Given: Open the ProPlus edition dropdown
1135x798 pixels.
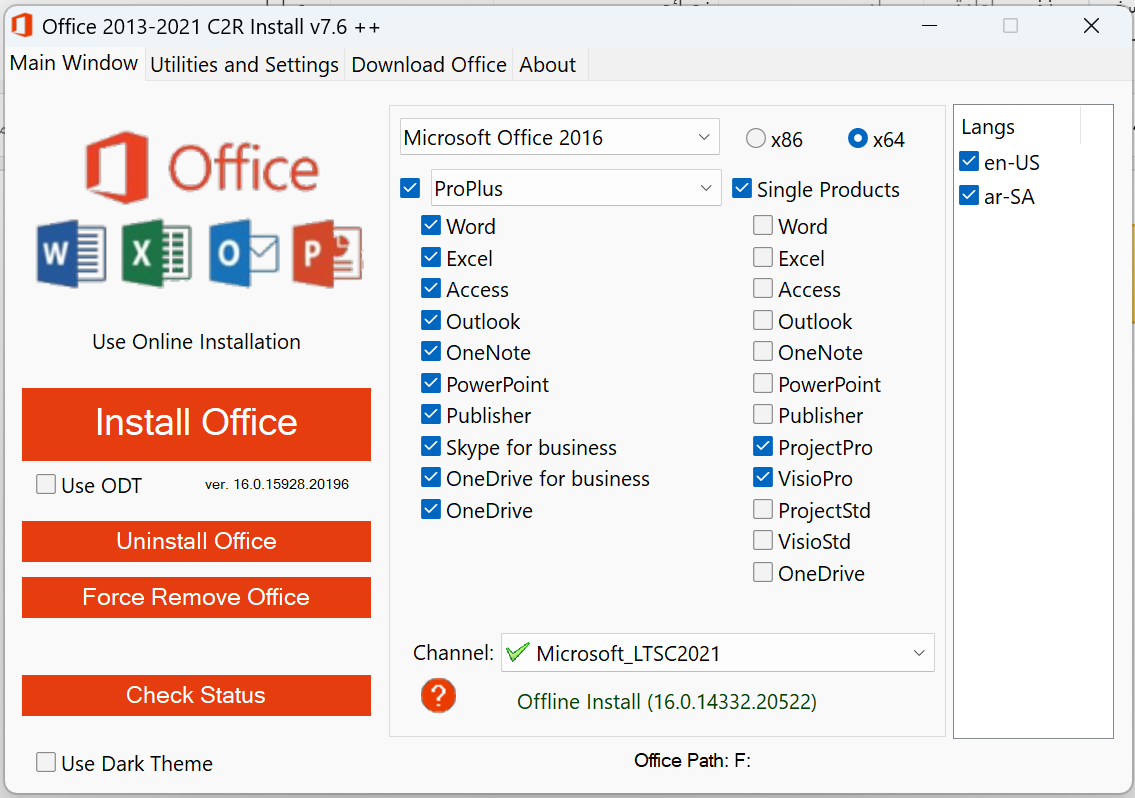Looking at the screenshot, I should (x=576, y=188).
